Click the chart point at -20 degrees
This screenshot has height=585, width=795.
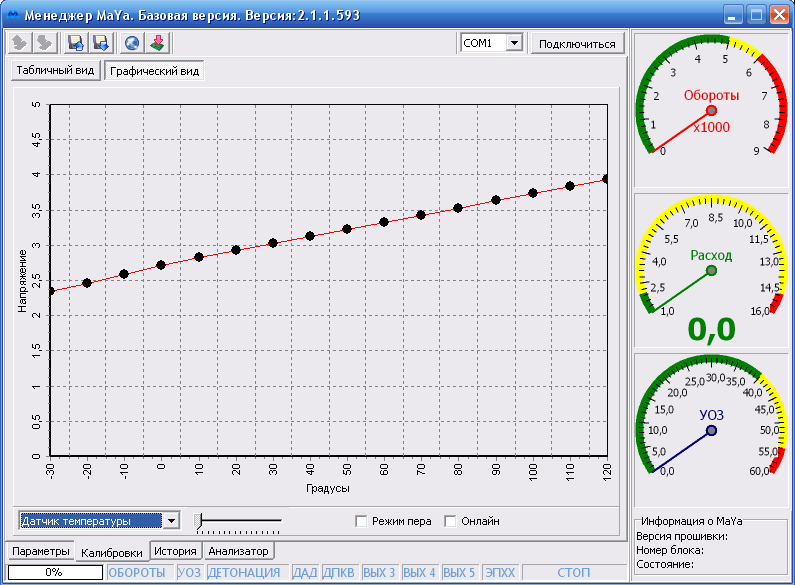pos(87,283)
